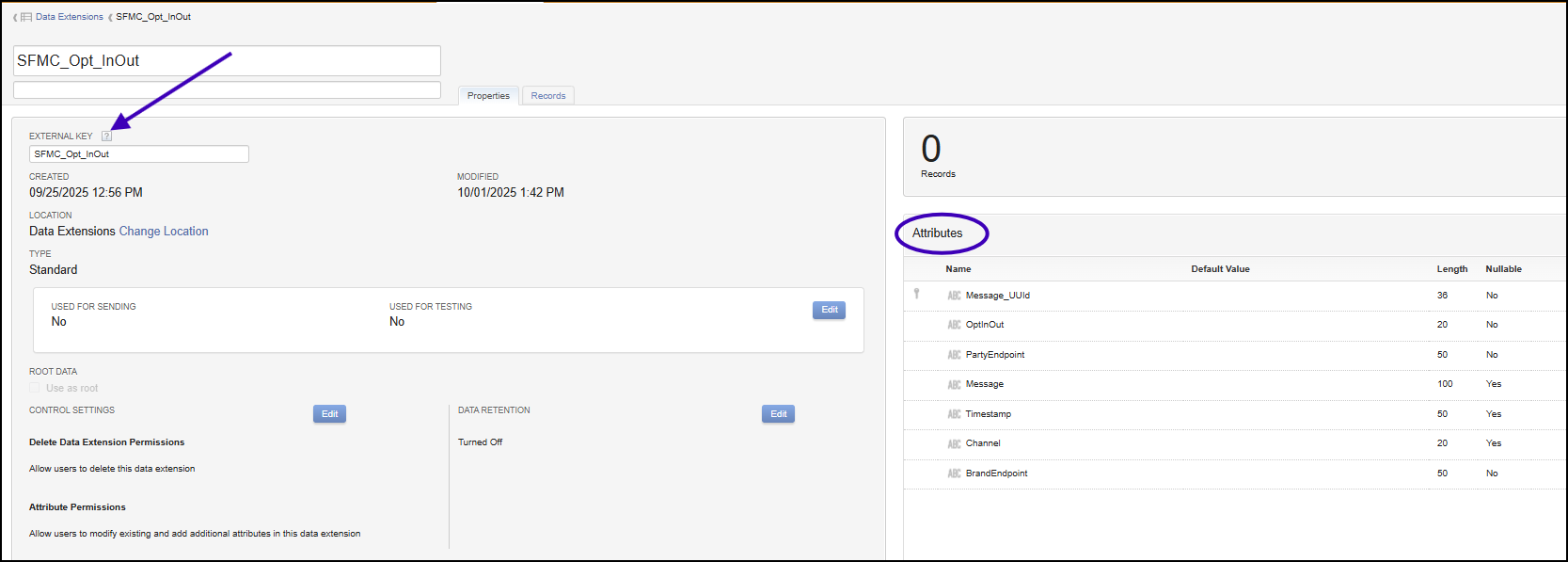
Task: Click the External Key help icon
Action: coord(106,136)
